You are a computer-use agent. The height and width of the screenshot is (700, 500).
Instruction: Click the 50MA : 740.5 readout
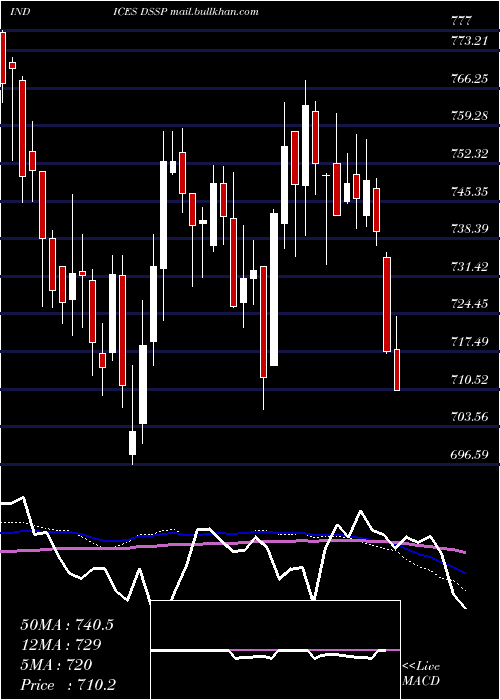[67, 625]
